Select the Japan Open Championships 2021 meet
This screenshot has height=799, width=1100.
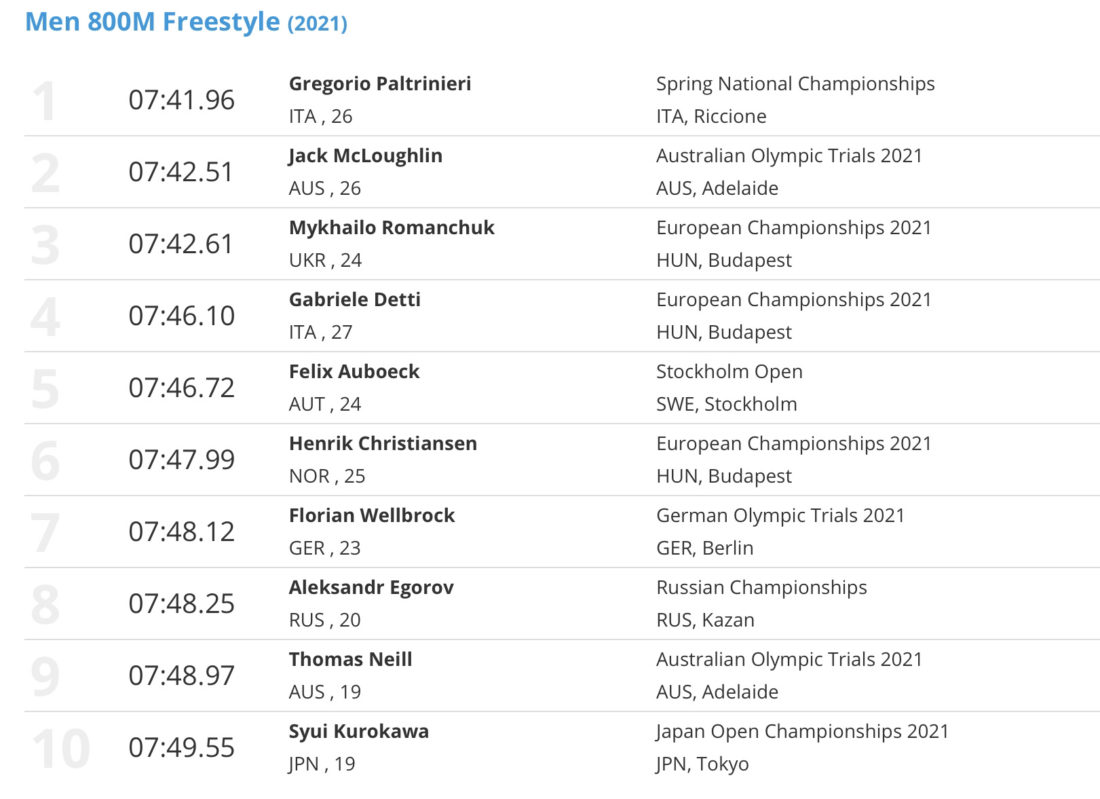[802, 731]
